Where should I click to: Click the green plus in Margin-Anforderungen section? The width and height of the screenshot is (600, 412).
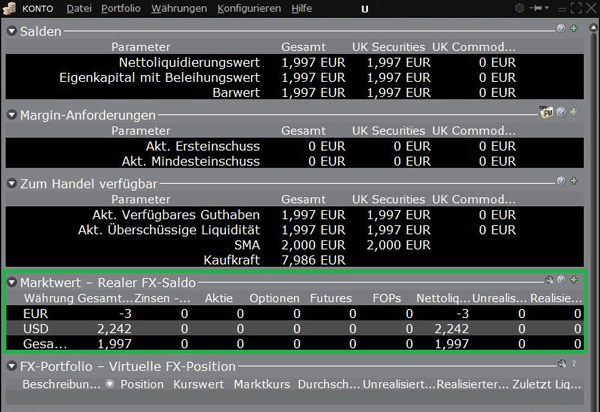(x=574, y=112)
